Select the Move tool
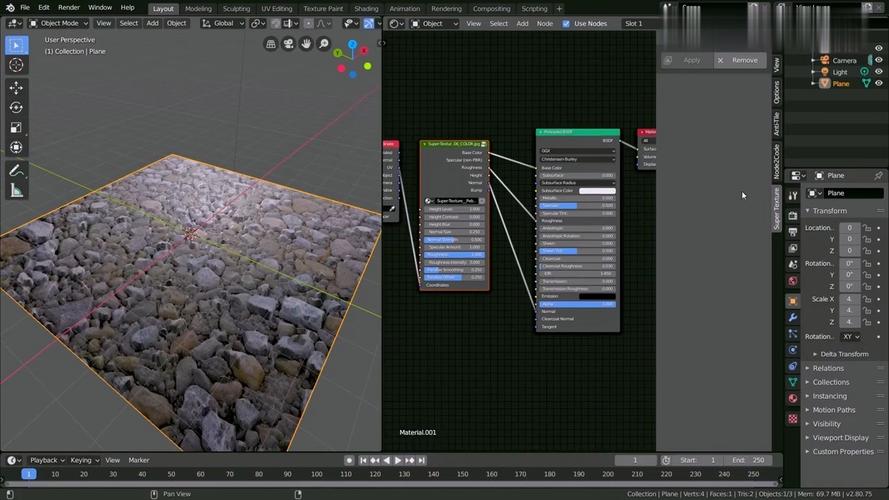This screenshot has width=889, height=500. pyautogui.click(x=16, y=87)
